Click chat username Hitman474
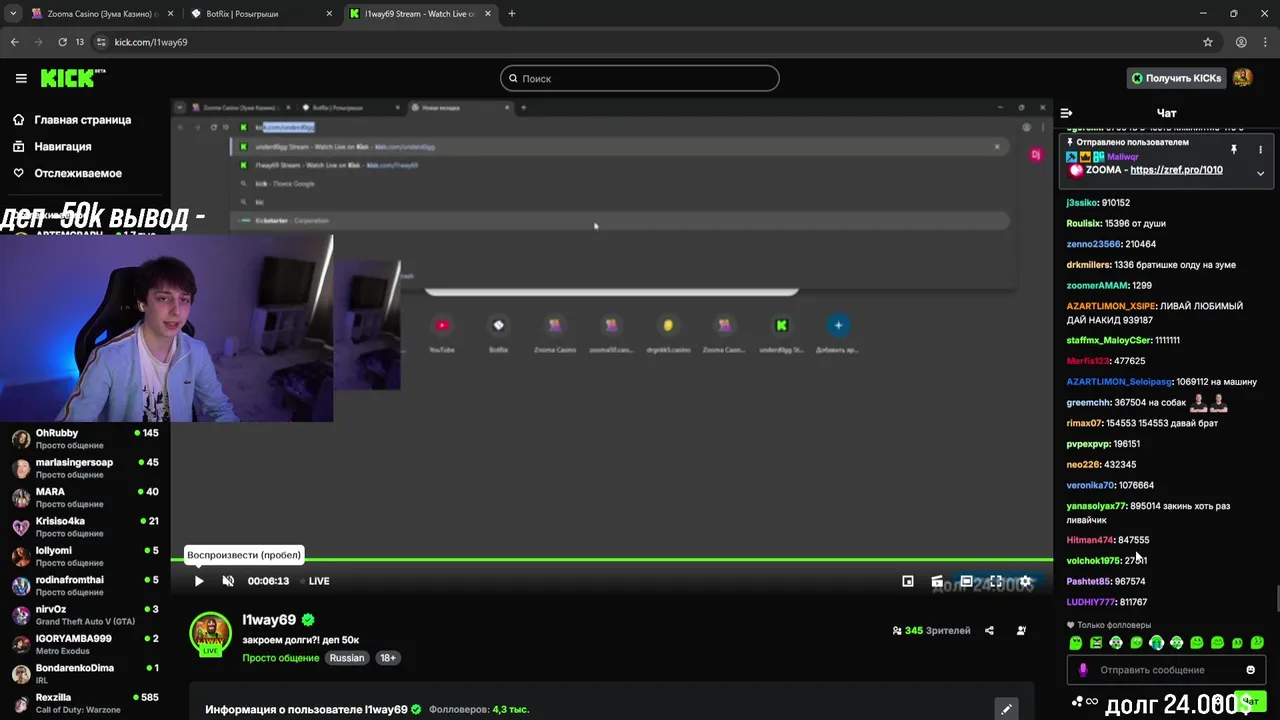 (1090, 540)
